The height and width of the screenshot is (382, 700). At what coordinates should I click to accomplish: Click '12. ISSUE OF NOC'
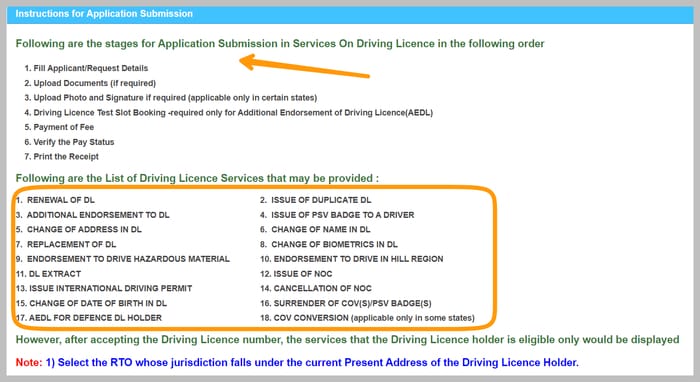click(296, 274)
